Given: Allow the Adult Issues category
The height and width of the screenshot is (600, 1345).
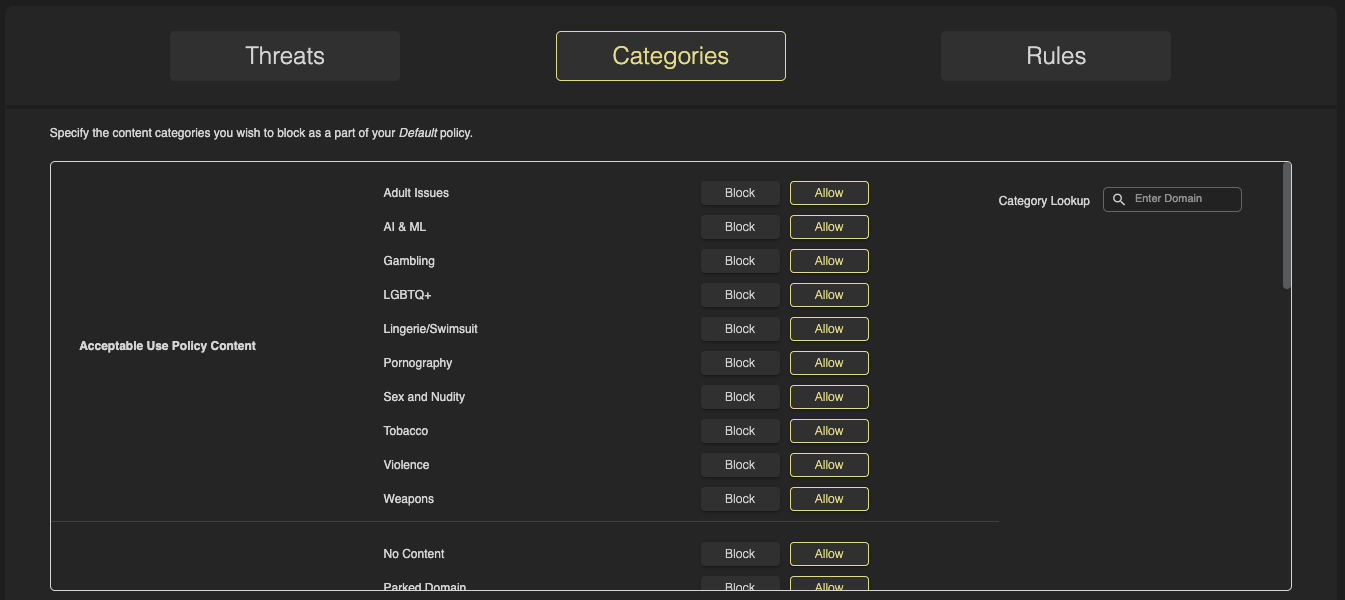Looking at the screenshot, I should 829,193.
